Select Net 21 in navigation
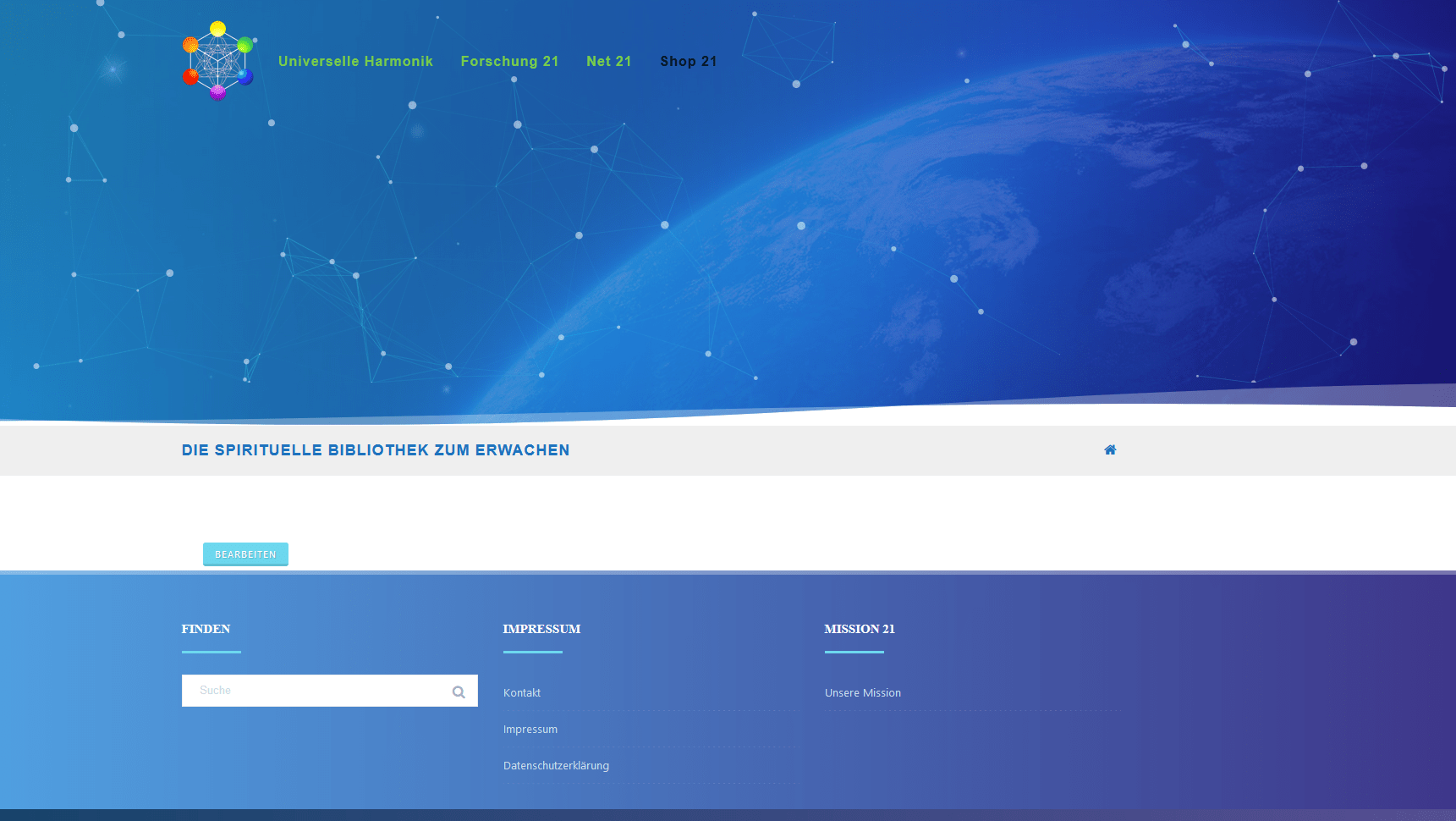This screenshot has height=821, width=1456. click(x=609, y=61)
